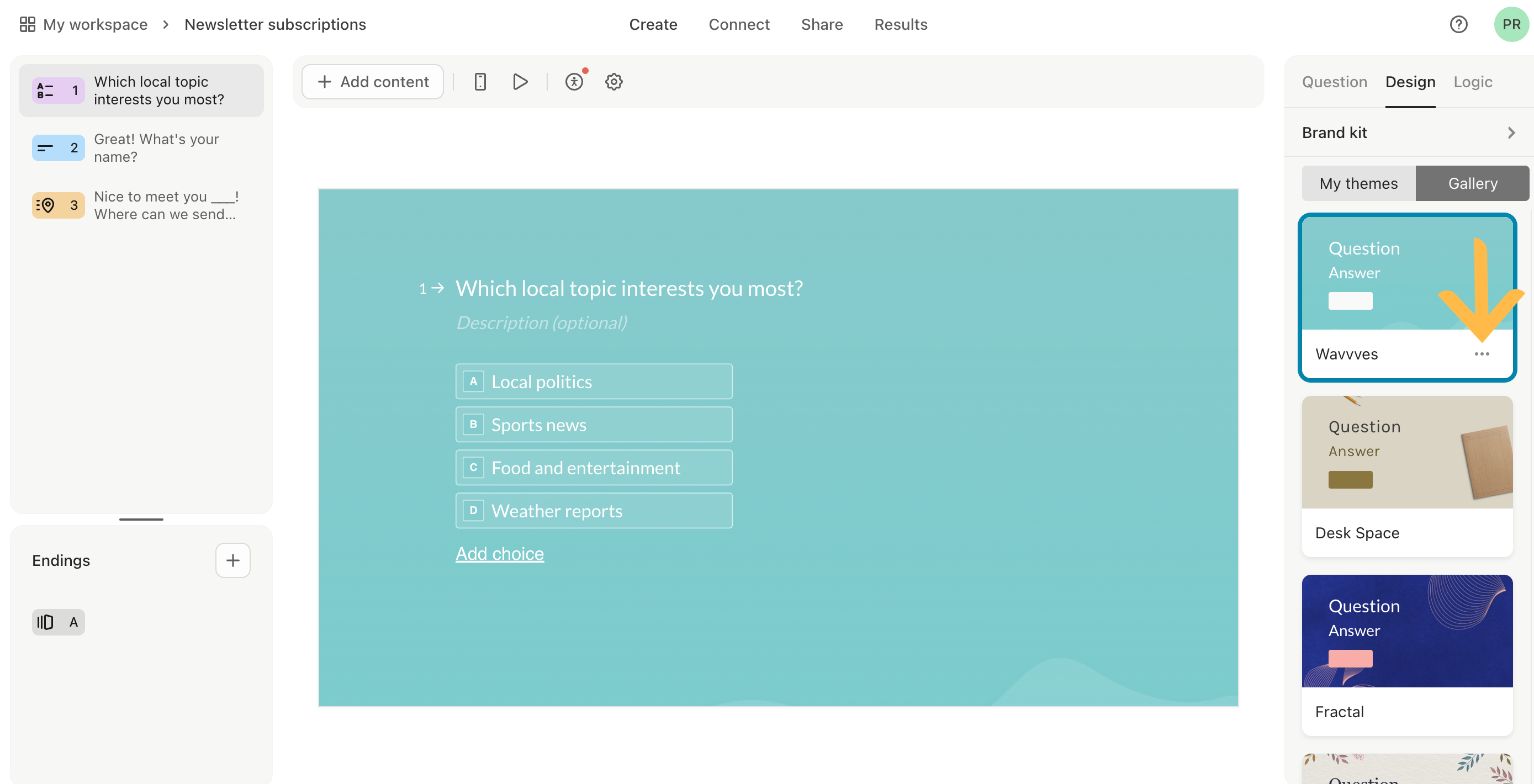Click the Fractal theme name
1534x784 pixels.
(1339, 712)
